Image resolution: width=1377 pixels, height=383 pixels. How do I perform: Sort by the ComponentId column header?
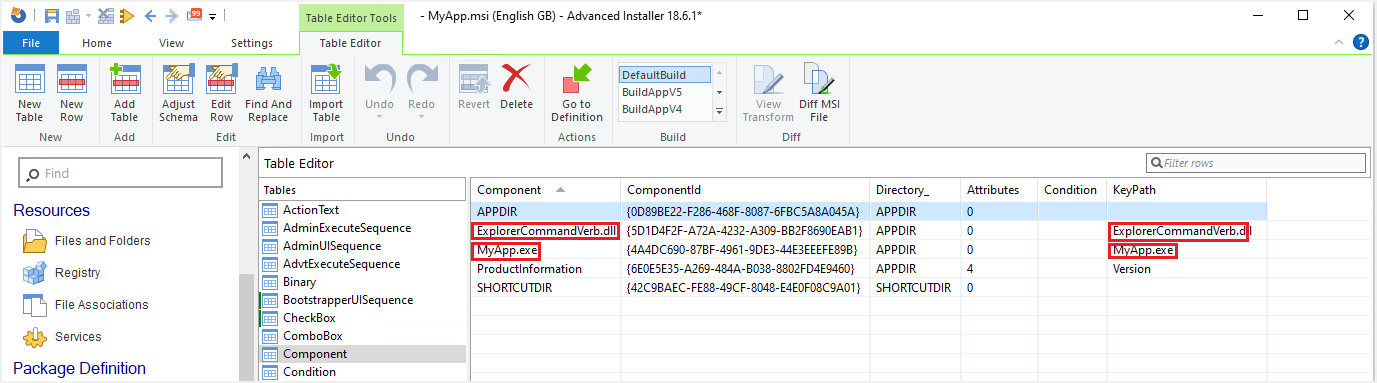(x=745, y=190)
